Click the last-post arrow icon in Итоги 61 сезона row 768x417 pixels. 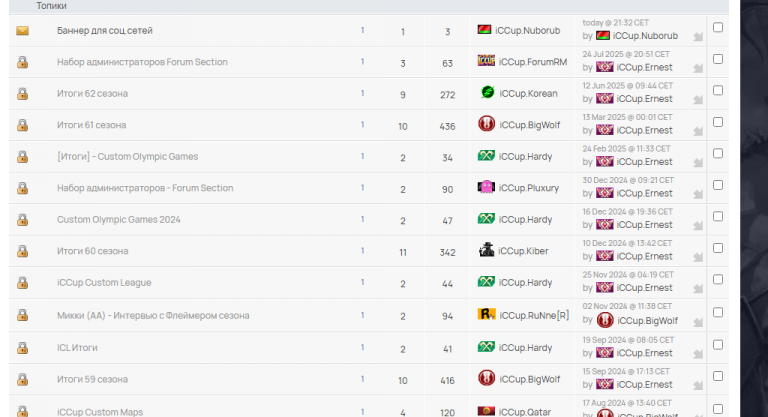pos(698,131)
